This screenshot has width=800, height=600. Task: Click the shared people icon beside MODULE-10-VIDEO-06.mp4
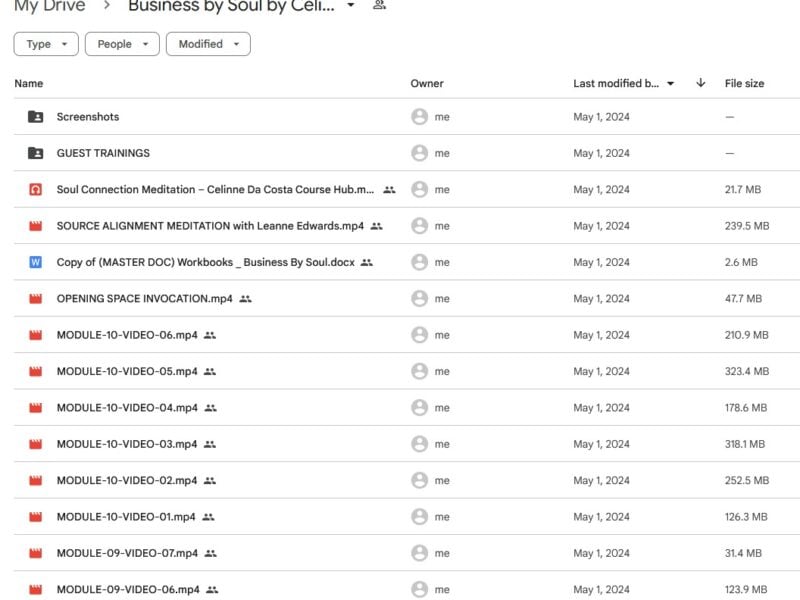coord(210,335)
